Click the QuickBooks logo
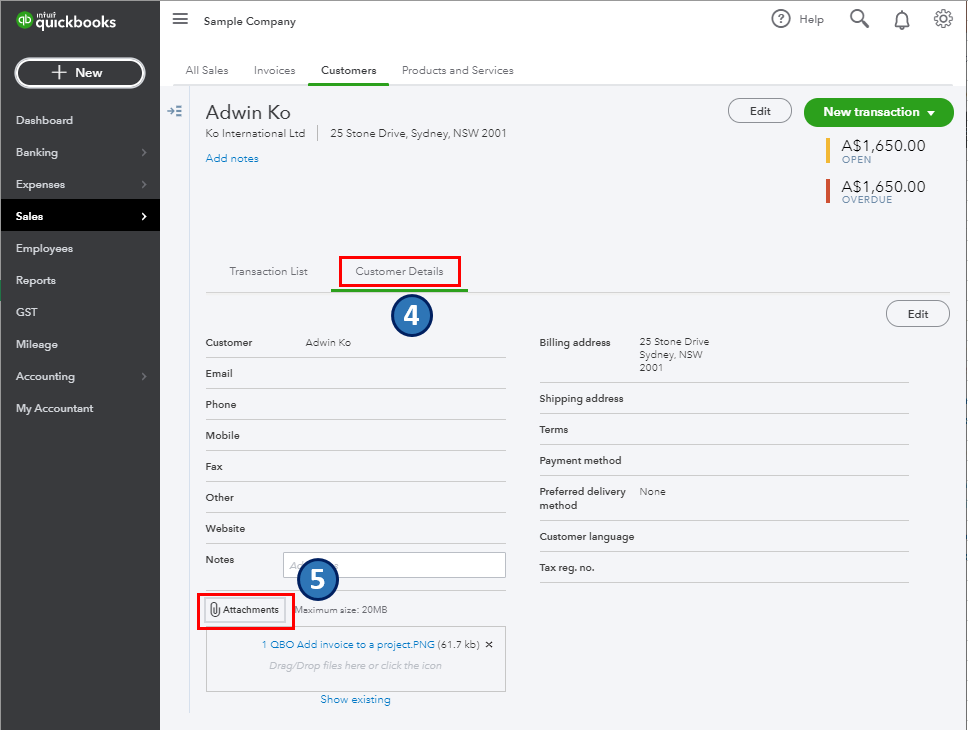The width and height of the screenshot is (968, 730). pos(66,21)
